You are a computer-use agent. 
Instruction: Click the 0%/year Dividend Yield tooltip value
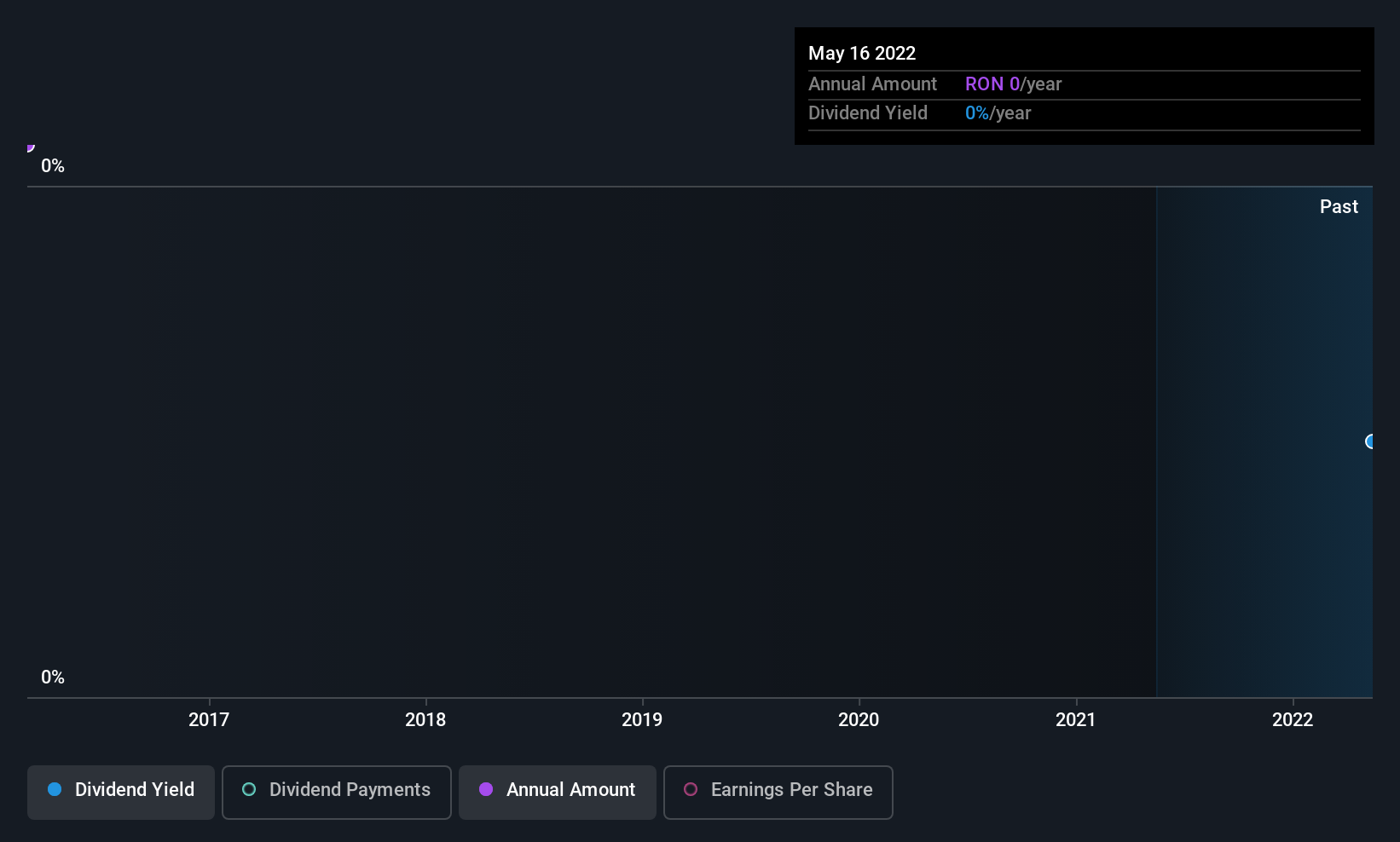pos(998,113)
